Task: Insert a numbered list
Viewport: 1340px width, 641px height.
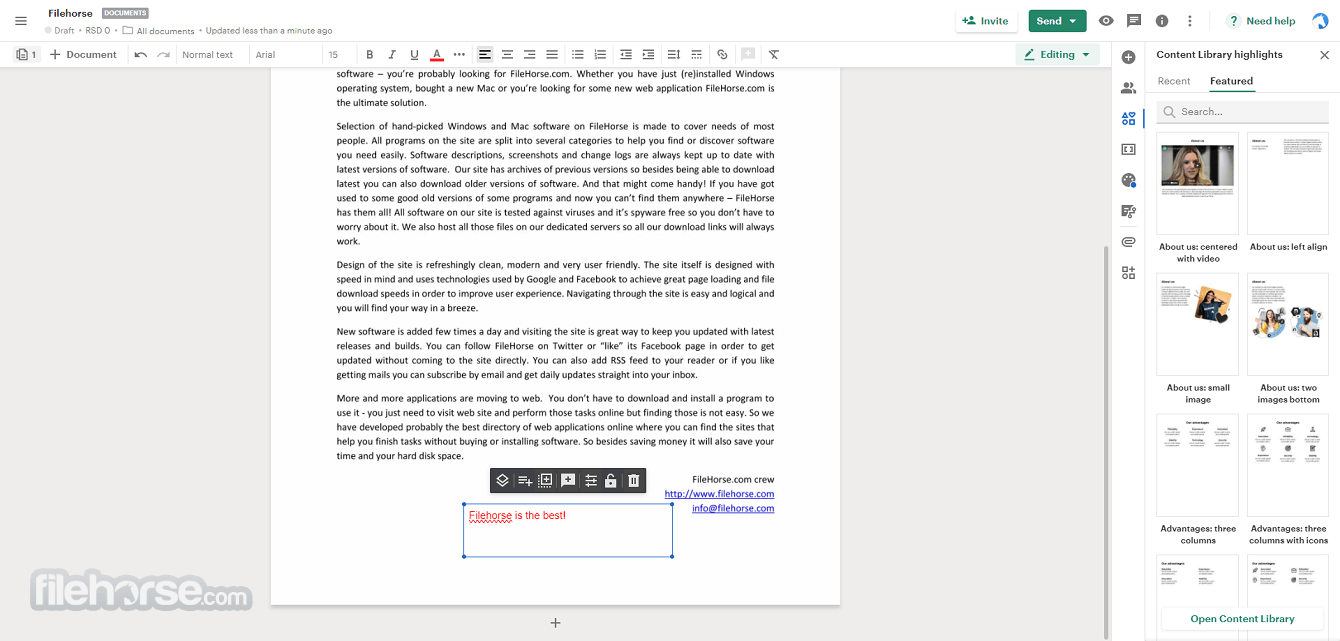Action: click(x=600, y=55)
